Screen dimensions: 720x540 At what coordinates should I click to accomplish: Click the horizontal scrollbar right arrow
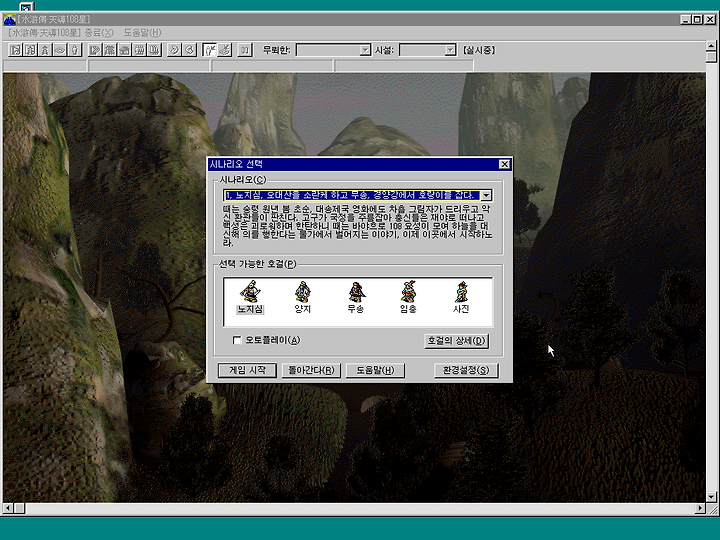click(700, 508)
